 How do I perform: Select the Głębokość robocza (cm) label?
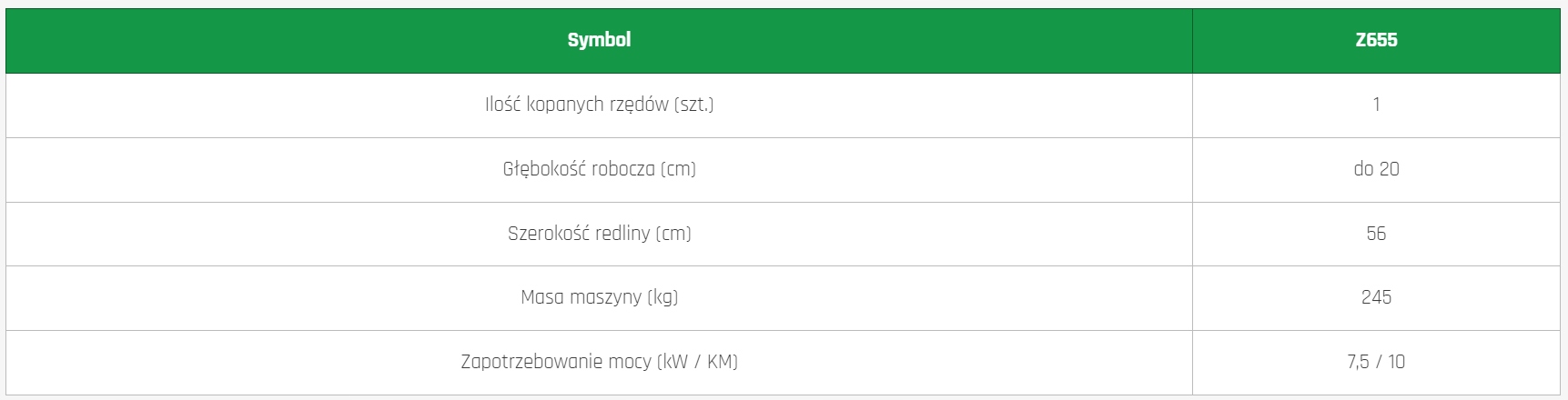tap(599, 169)
